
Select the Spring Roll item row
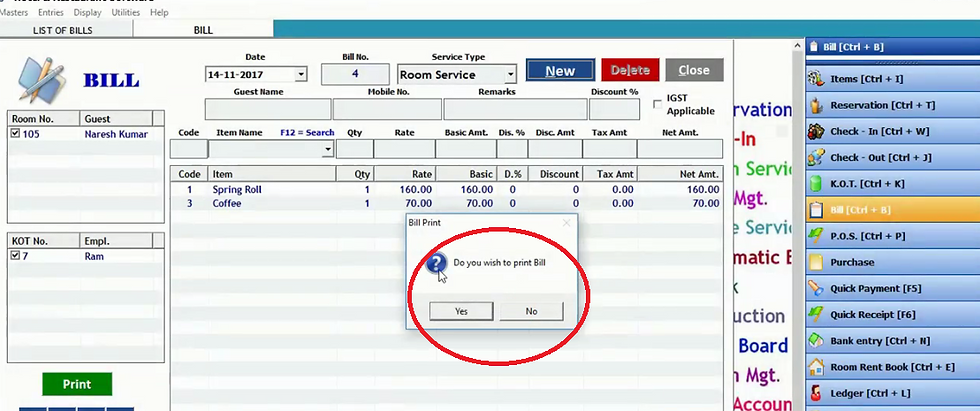click(446, 190)
